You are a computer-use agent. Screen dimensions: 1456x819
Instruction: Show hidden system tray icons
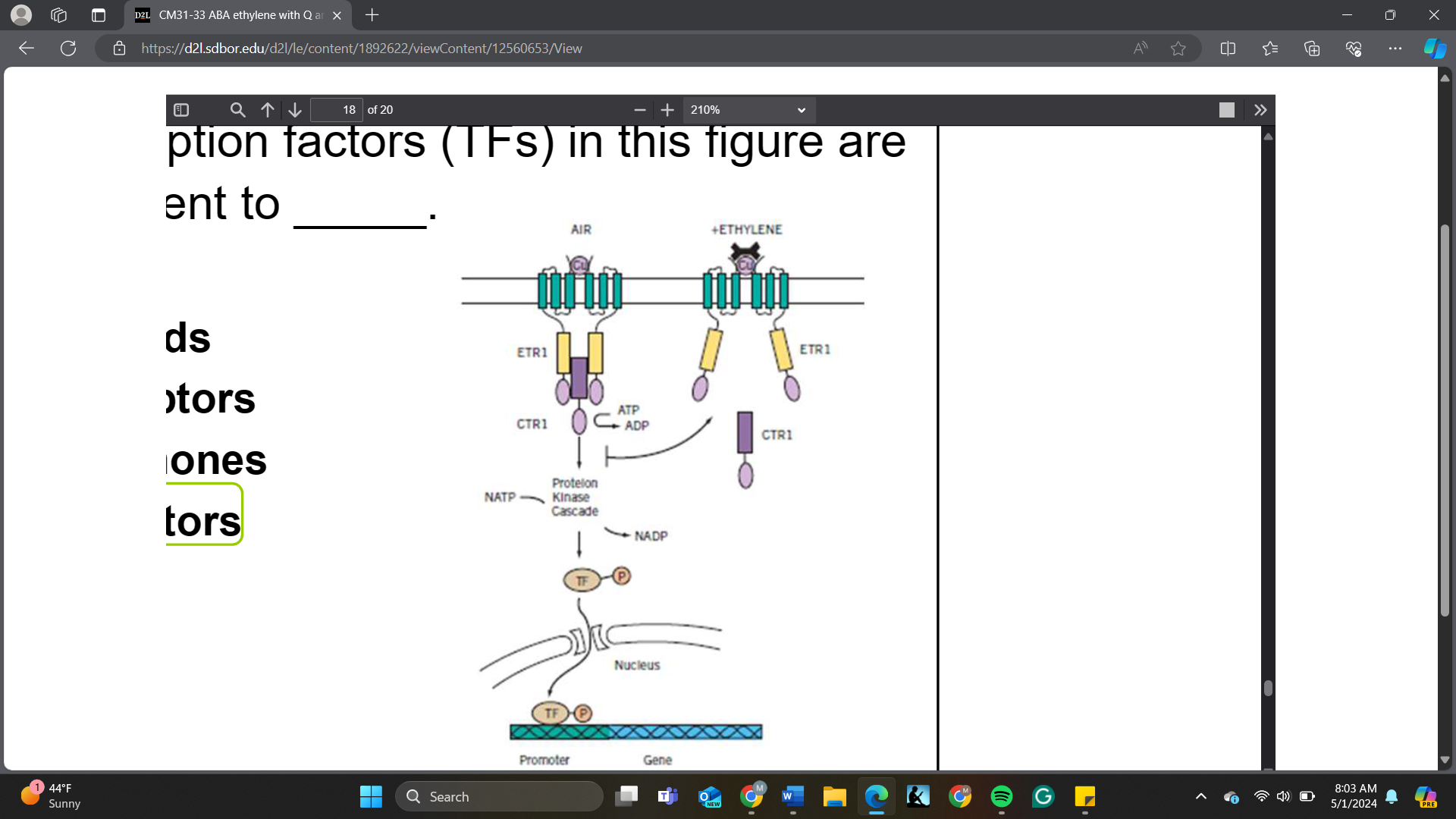tap(1201, 796)
